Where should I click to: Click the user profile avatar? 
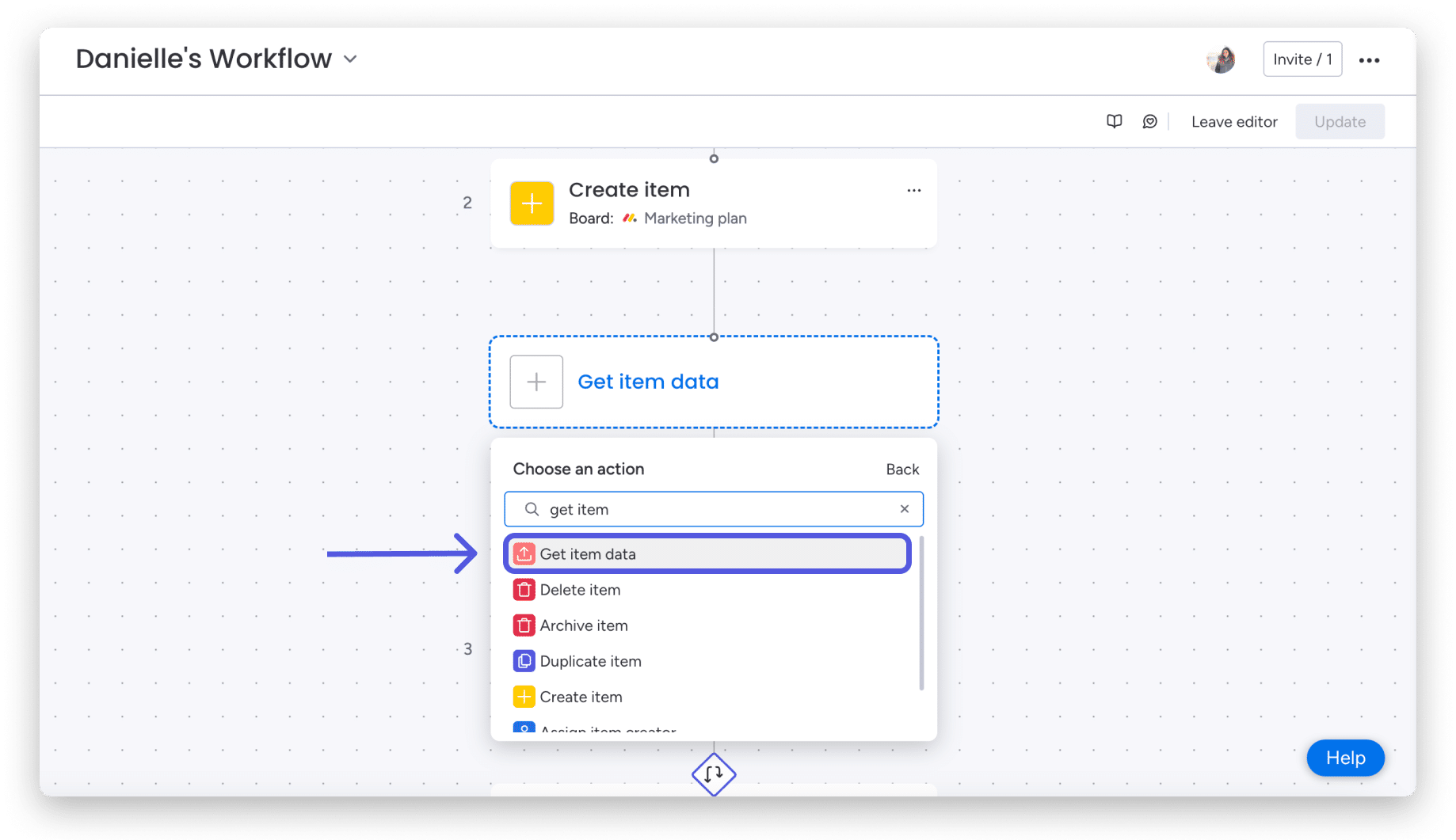point(1221,59)
